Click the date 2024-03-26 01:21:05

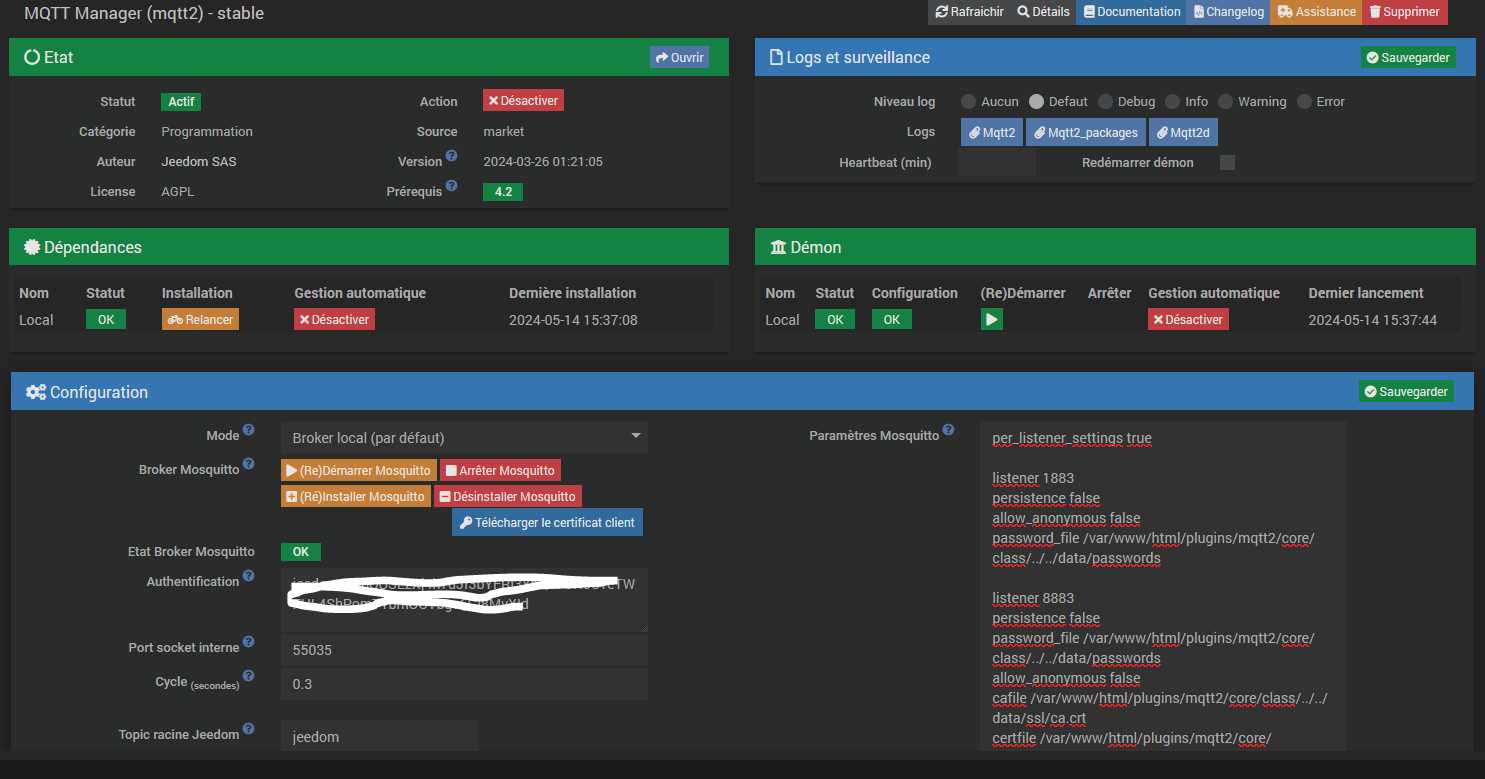(543, 161)
